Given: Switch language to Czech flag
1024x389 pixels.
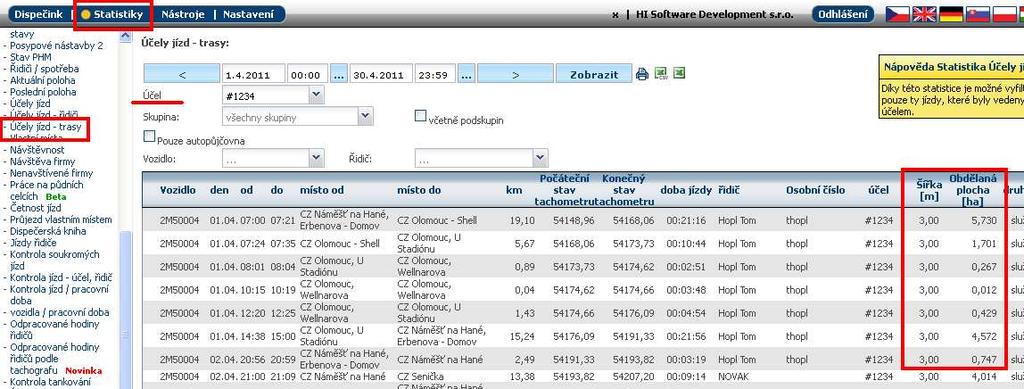Looking at the screenshot, I should pyautogui.click(x=897, y=14).
